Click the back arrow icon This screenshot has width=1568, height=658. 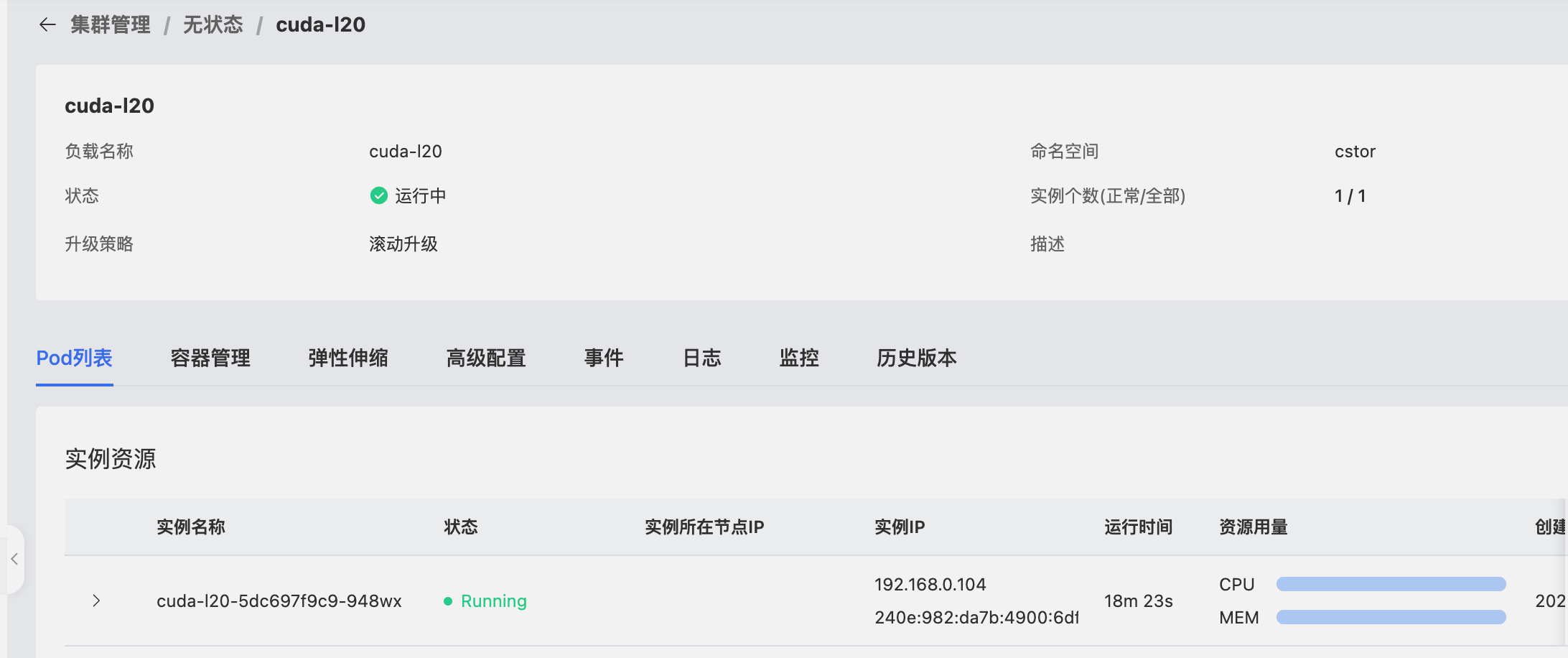coord(47,25)
